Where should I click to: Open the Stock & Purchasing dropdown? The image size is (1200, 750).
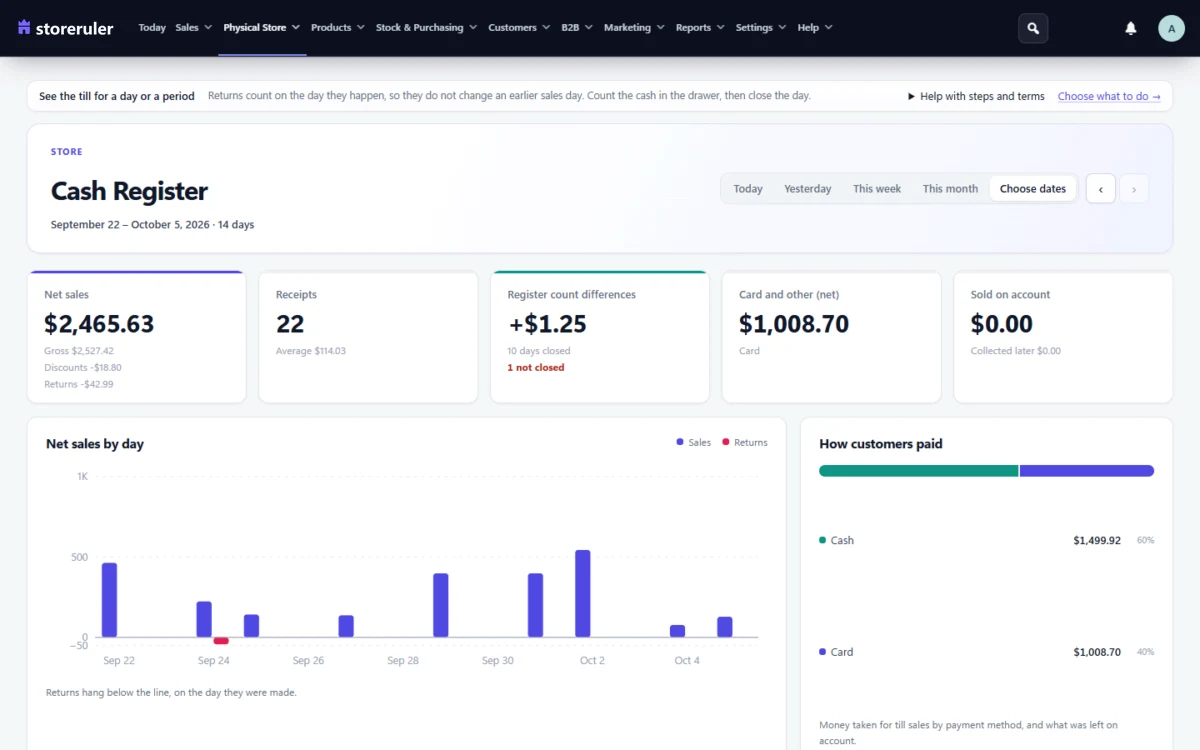426,28
